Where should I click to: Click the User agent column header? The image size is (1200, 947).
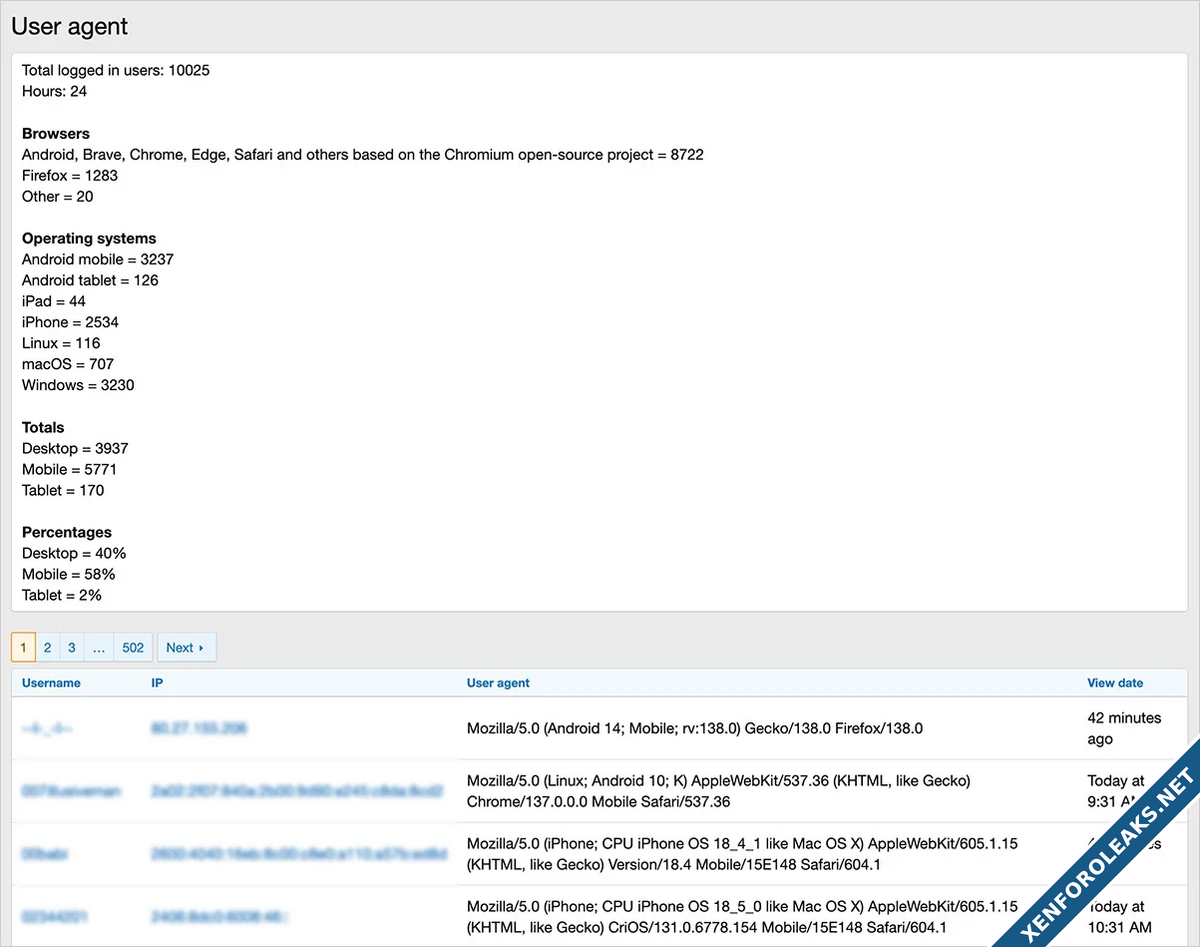[x=498, y=683]
